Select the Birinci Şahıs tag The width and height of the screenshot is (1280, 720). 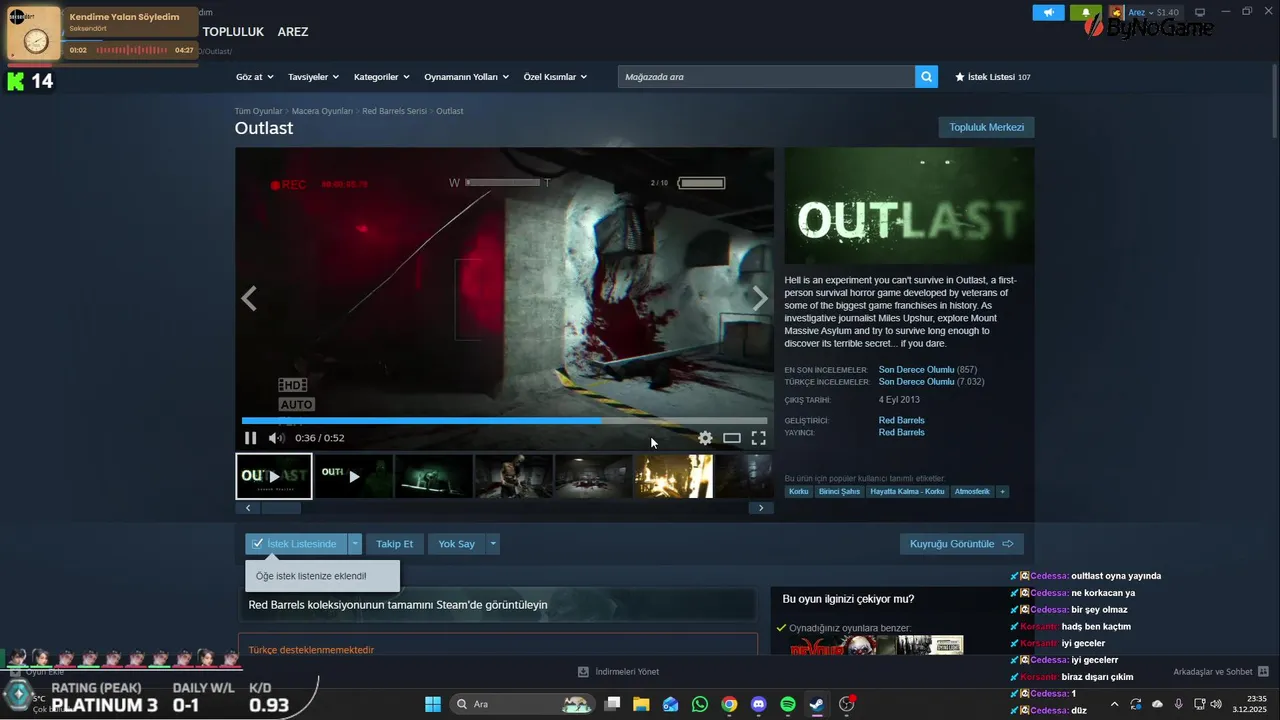tap(839, 491)
